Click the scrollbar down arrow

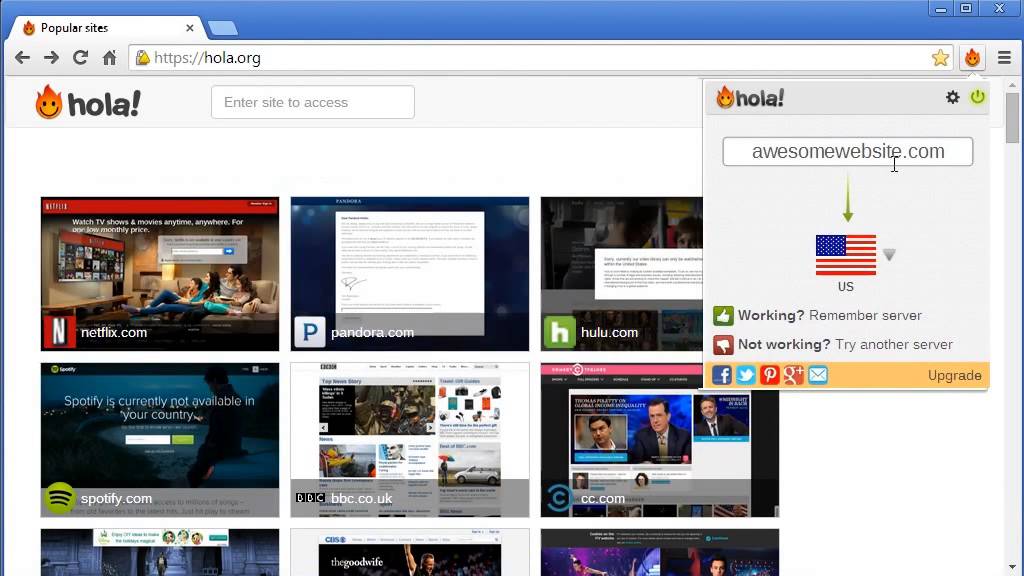coord(1012,568)
